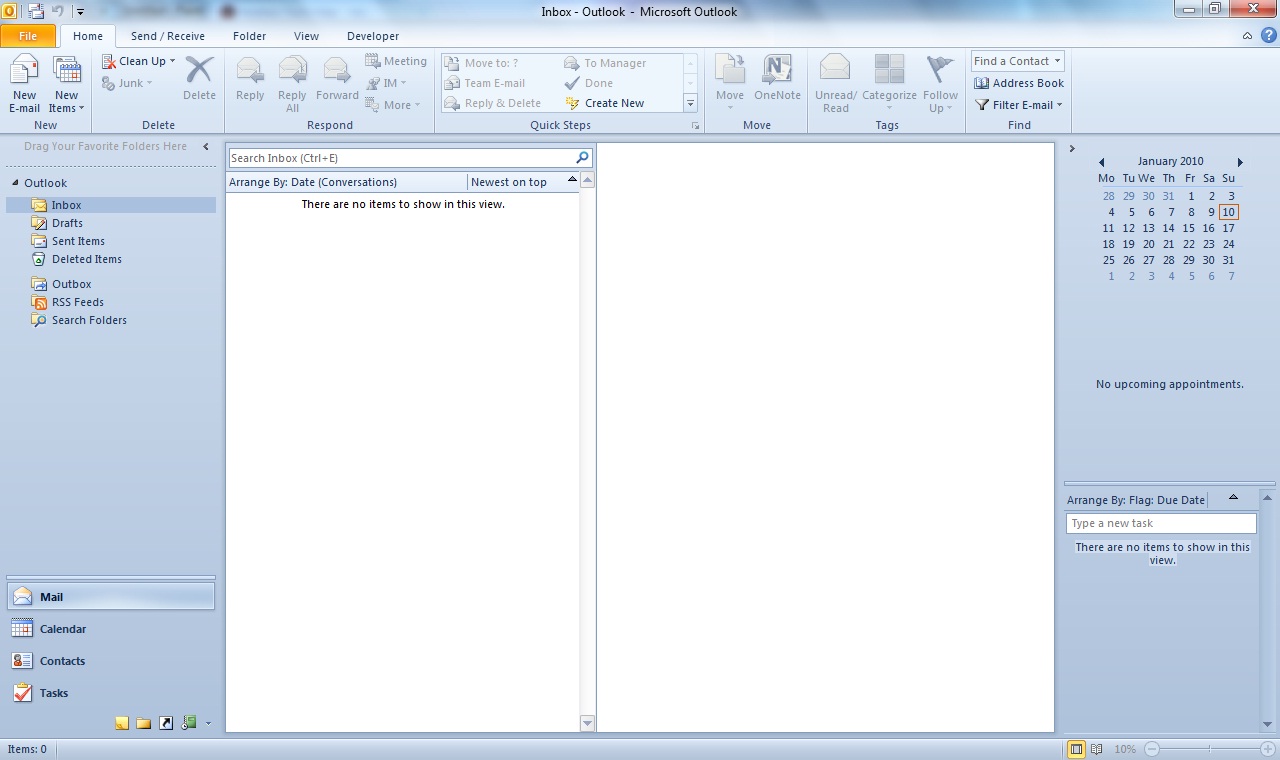This screenshot has width=1280, height=760.
Task: Collapse the Outlook folder tree
Action: [15, 183]
